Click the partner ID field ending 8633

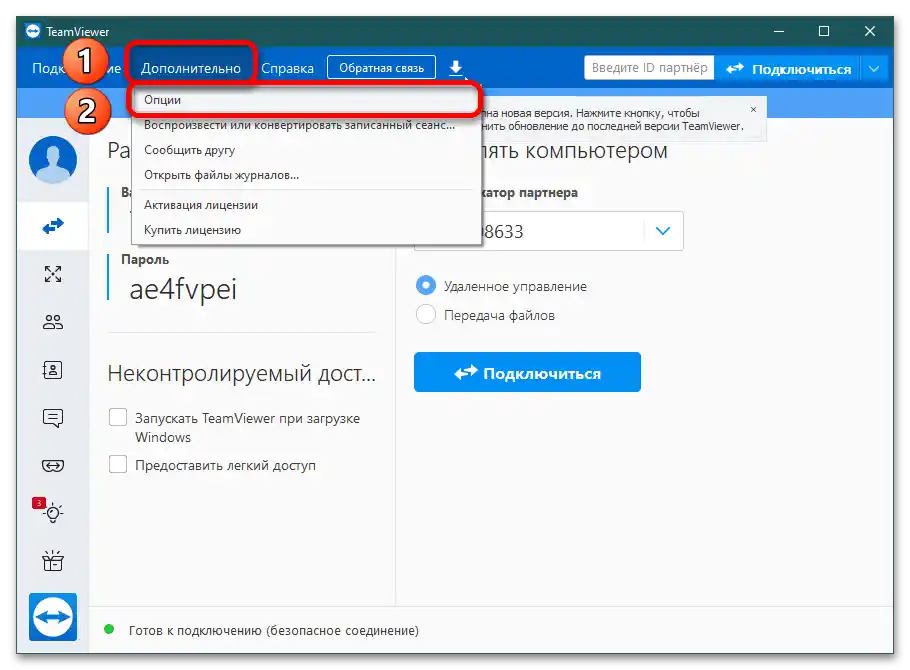548,231
